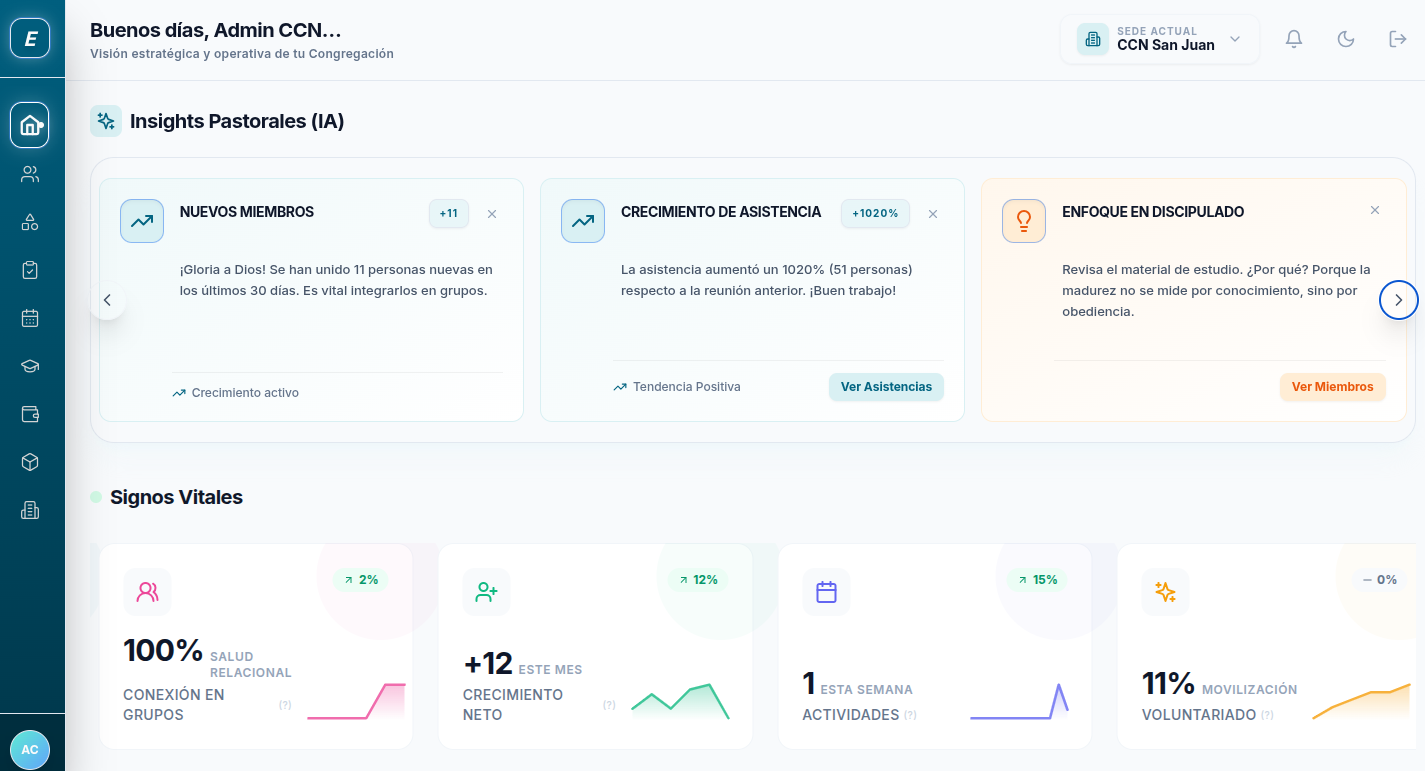The height and width of the screenshot is (771, 1425).
Task: Open the Home dashboard from the sidebar
Action: pyautogui.click(x=30, y=124)
